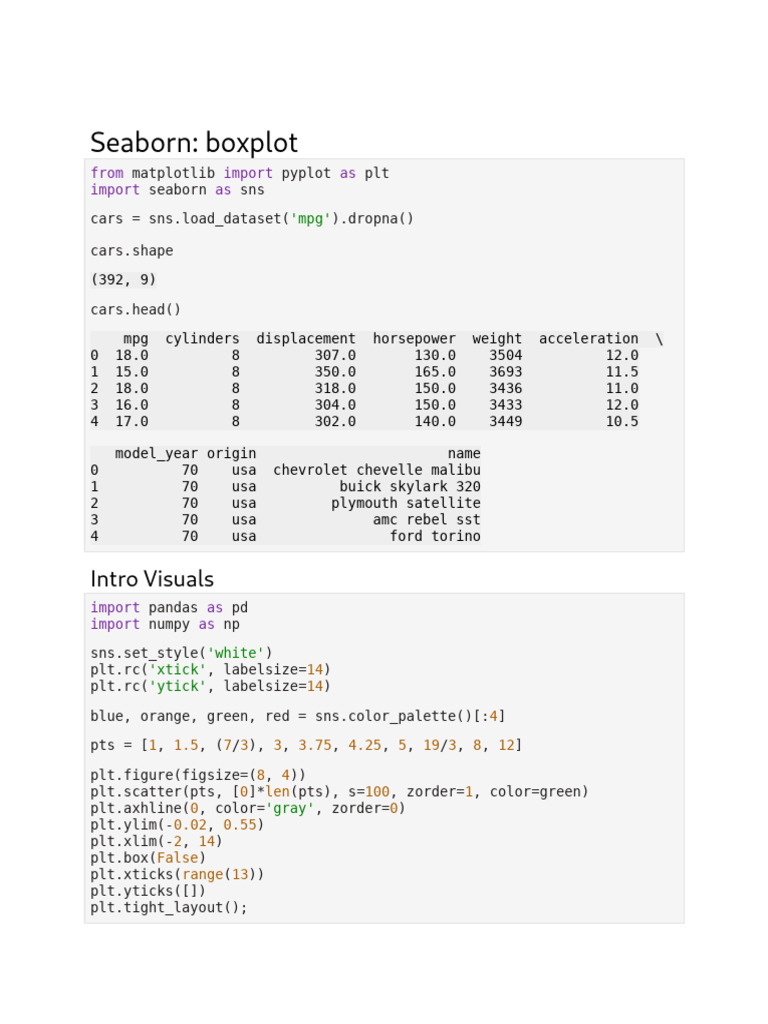Click the "chevrolet chevelle malibu" table entry

(376, 470)
